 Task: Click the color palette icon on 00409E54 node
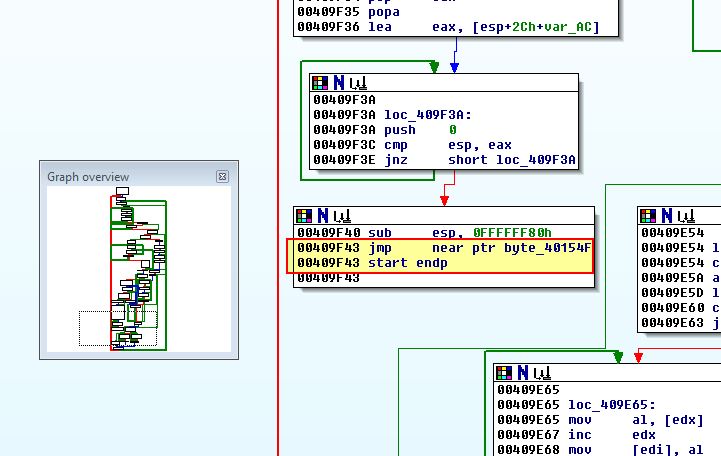(x=649, y=216)
